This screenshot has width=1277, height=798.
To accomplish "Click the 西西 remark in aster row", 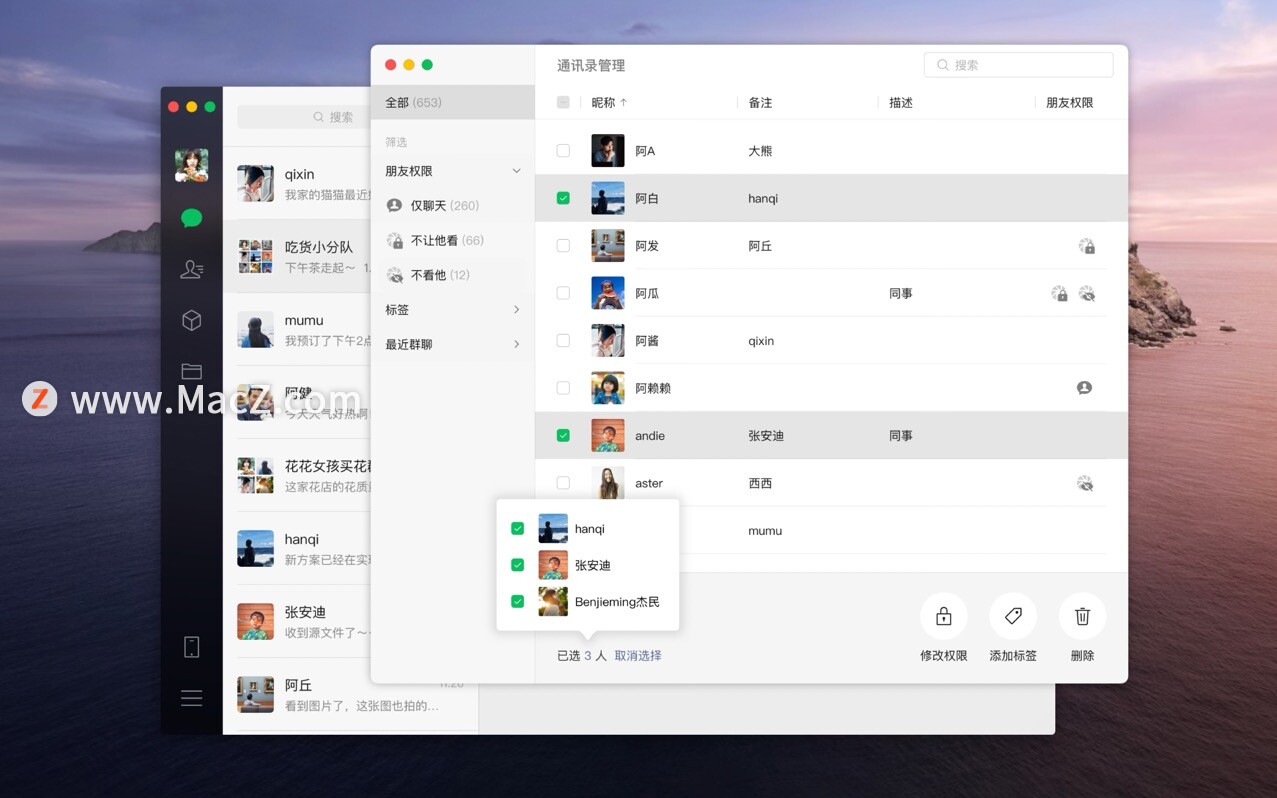I will point(760,483).
